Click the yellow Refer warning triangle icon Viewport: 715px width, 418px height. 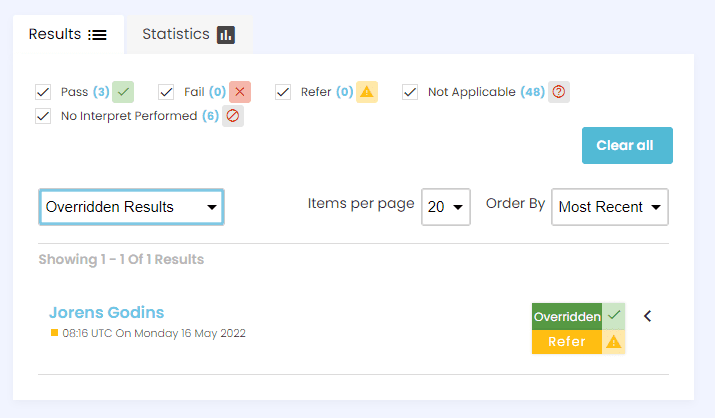pos(367,92)
